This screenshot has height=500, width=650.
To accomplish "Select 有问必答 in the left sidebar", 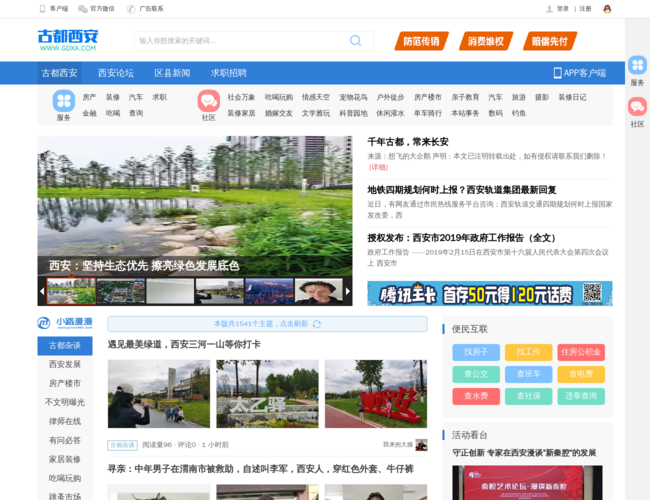I will (x=65, y=440).
